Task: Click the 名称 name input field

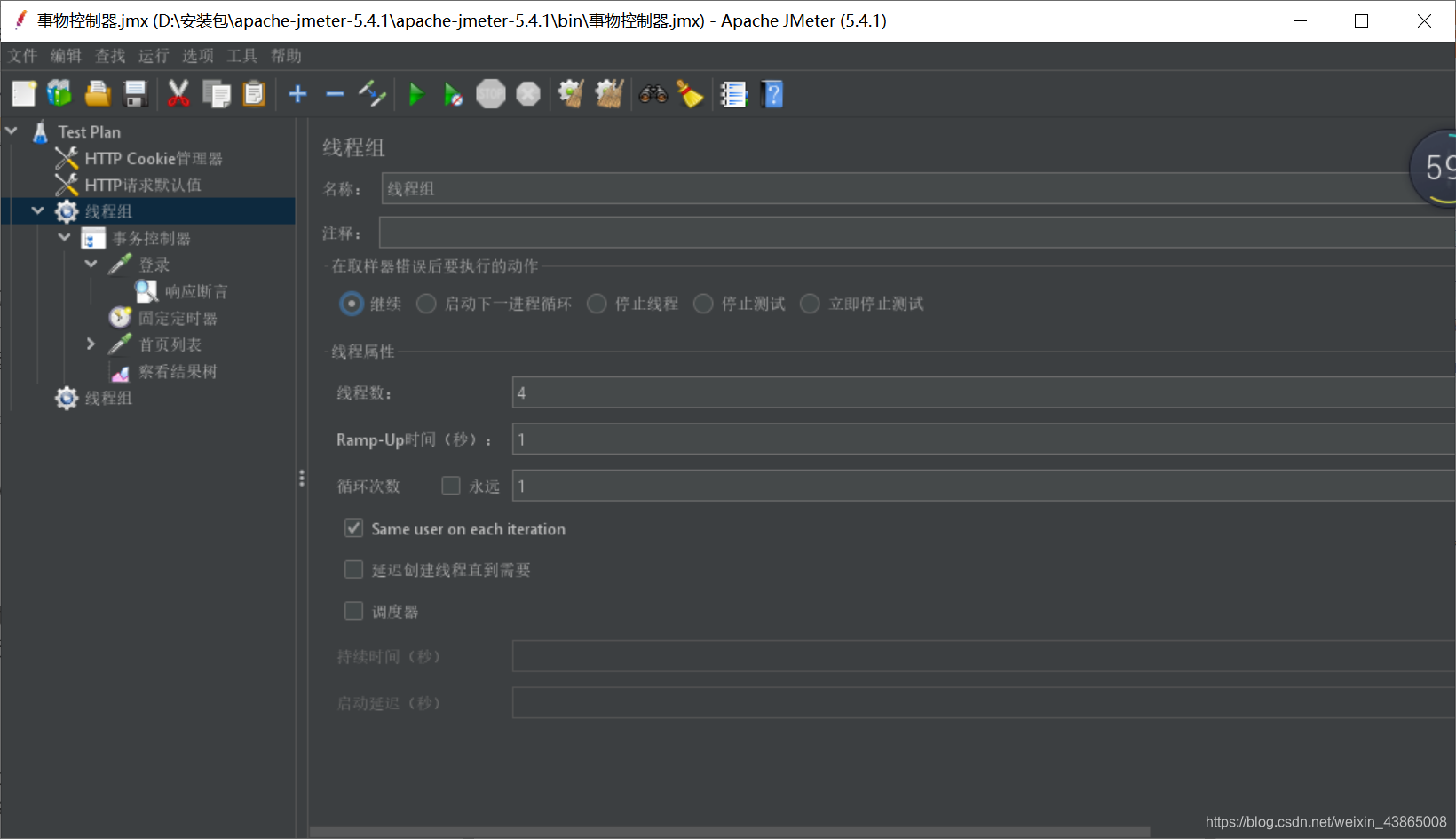Action: coord(918,189)
